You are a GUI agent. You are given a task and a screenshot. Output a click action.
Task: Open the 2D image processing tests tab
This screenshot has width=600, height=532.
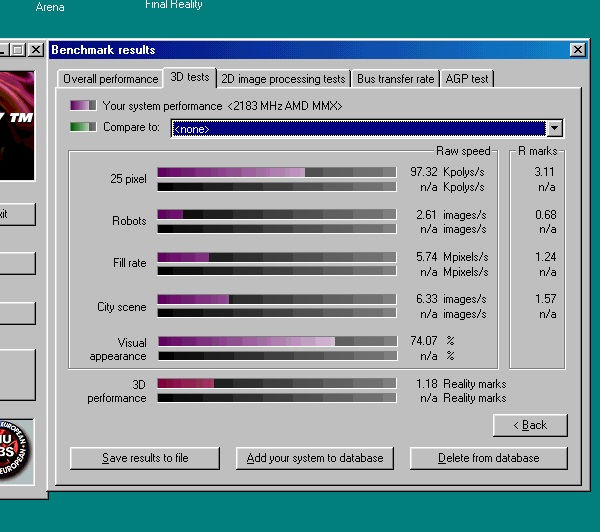[x=283, y=79]
